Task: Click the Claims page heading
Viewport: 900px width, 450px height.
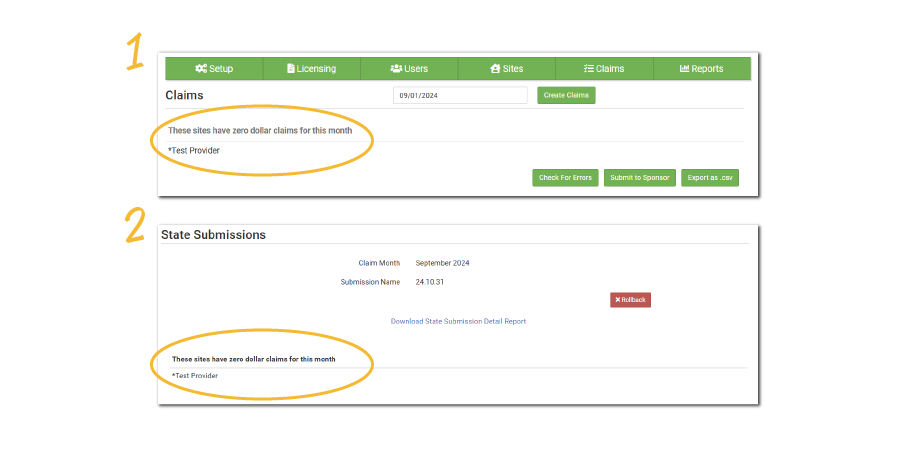Action: pyautogui.click(x=184, y=96)
